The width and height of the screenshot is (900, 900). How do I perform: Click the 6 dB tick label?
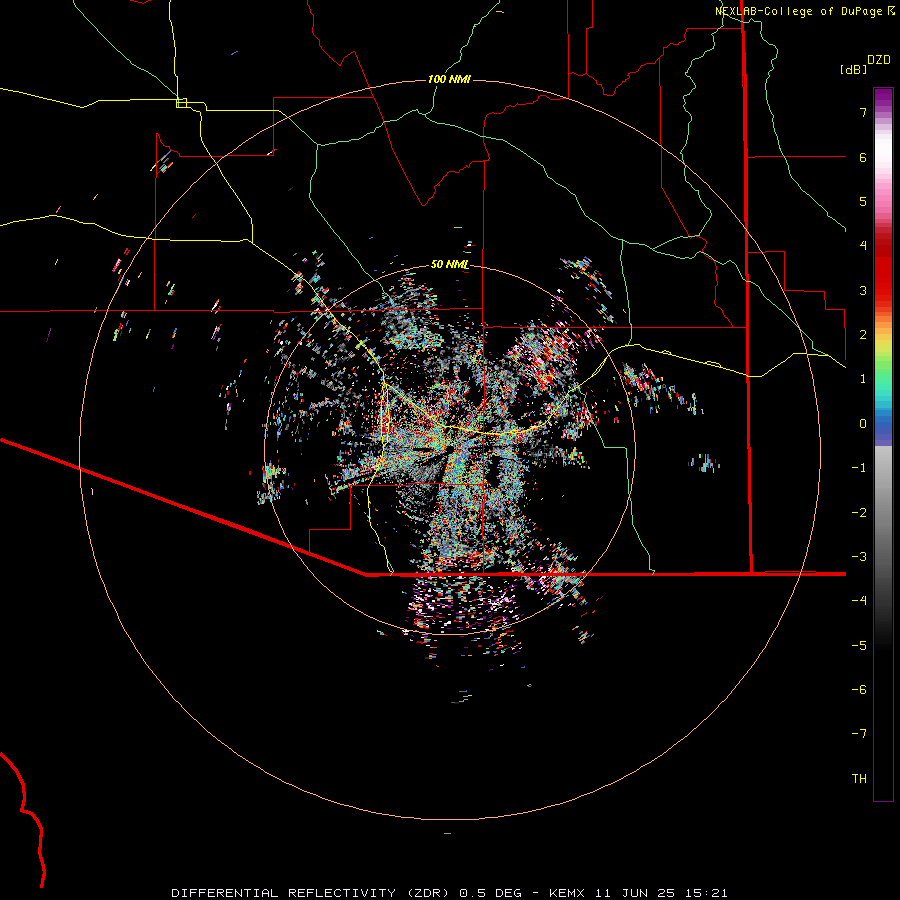click(x=863, y=157)
